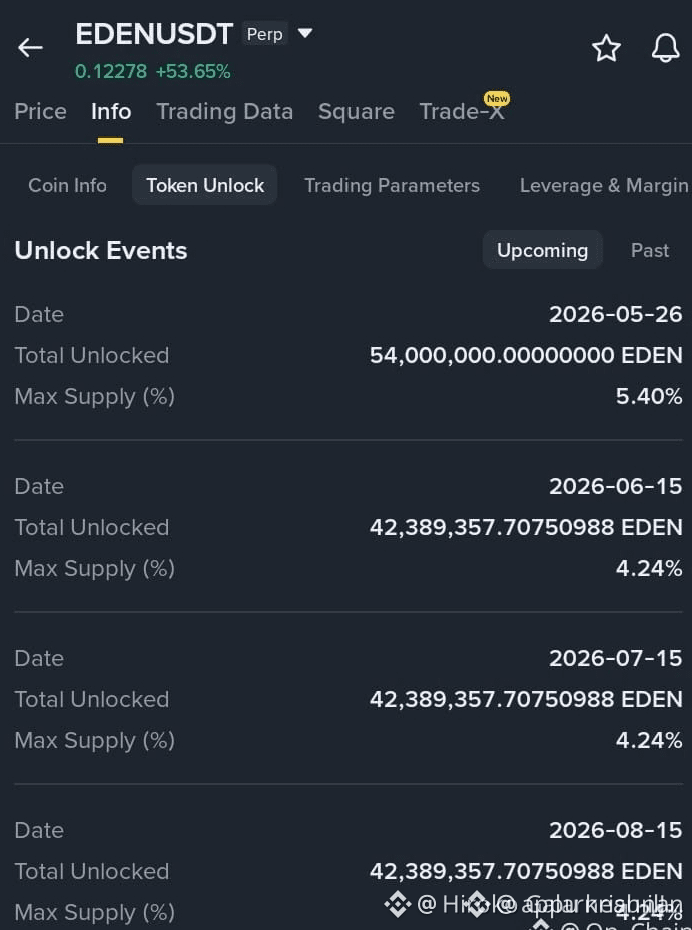692x930 pixels.
Task: Open Leverage & Margin section
Action: coord(604,185)
